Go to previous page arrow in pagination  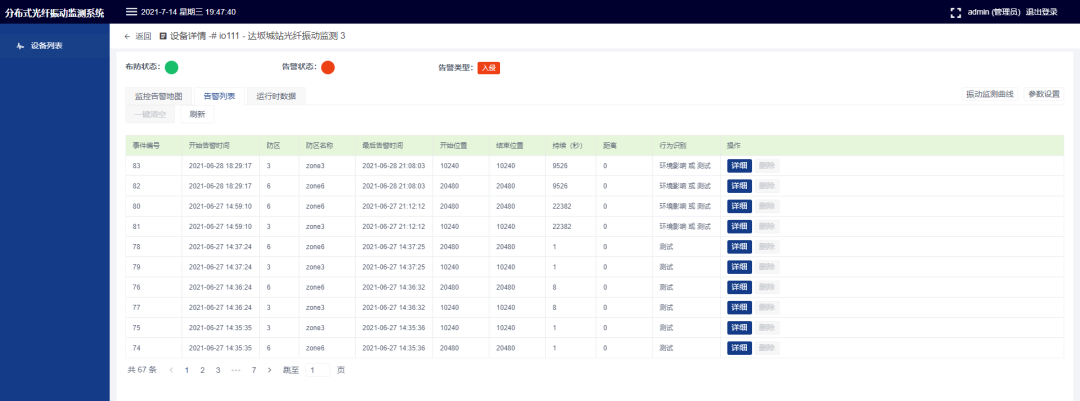(171, 370)
